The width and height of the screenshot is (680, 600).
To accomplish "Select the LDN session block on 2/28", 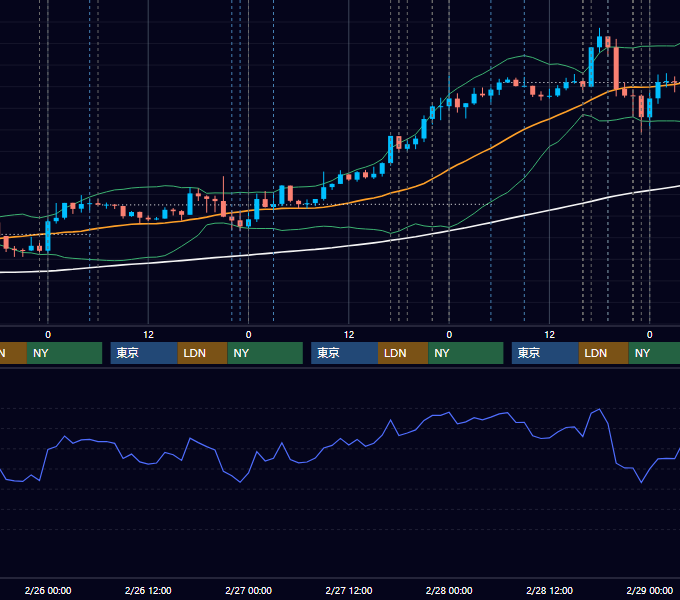I will click(604, 353).
